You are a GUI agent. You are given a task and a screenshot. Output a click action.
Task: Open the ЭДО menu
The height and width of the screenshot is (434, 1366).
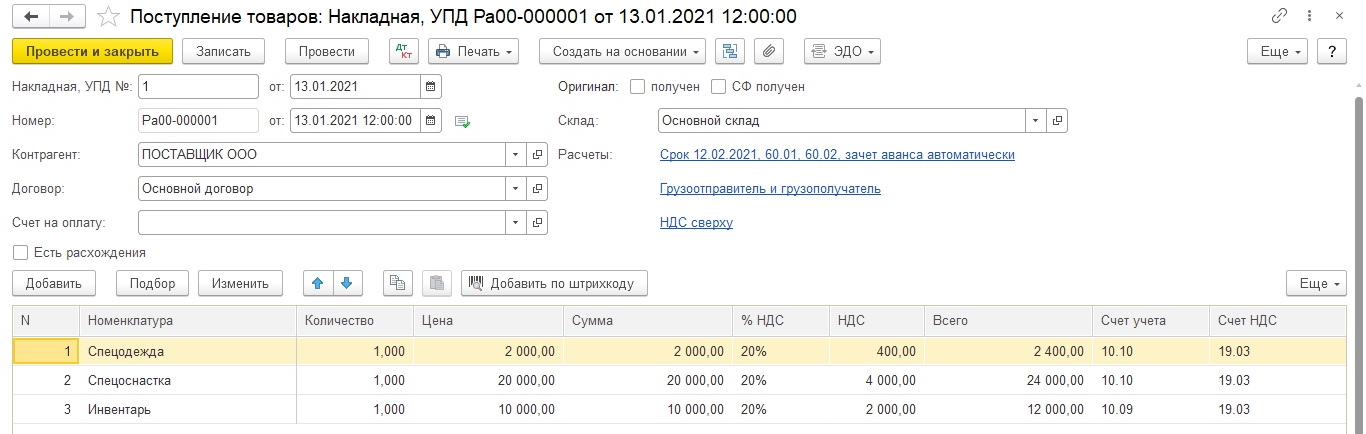842,51
